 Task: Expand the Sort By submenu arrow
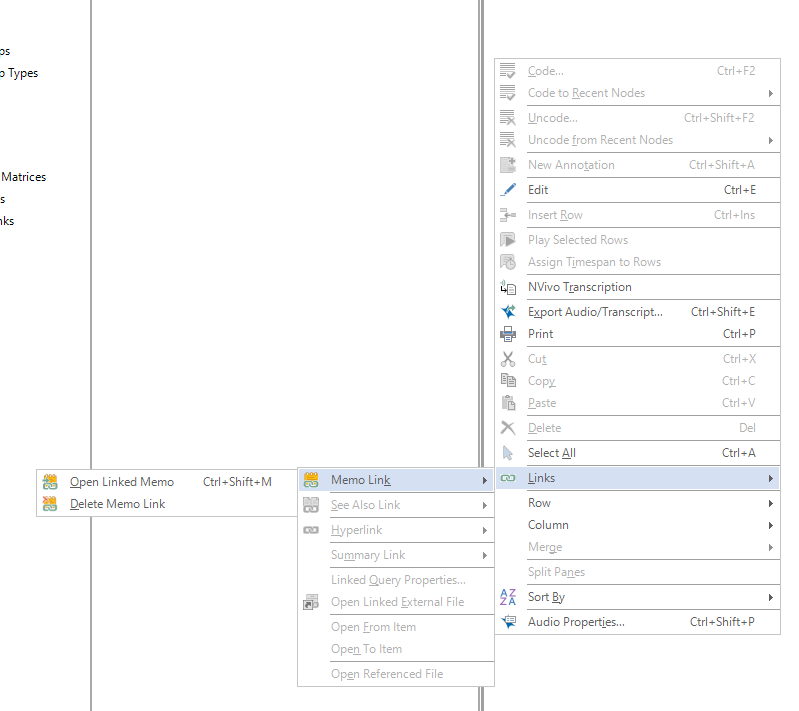point(770,597)
